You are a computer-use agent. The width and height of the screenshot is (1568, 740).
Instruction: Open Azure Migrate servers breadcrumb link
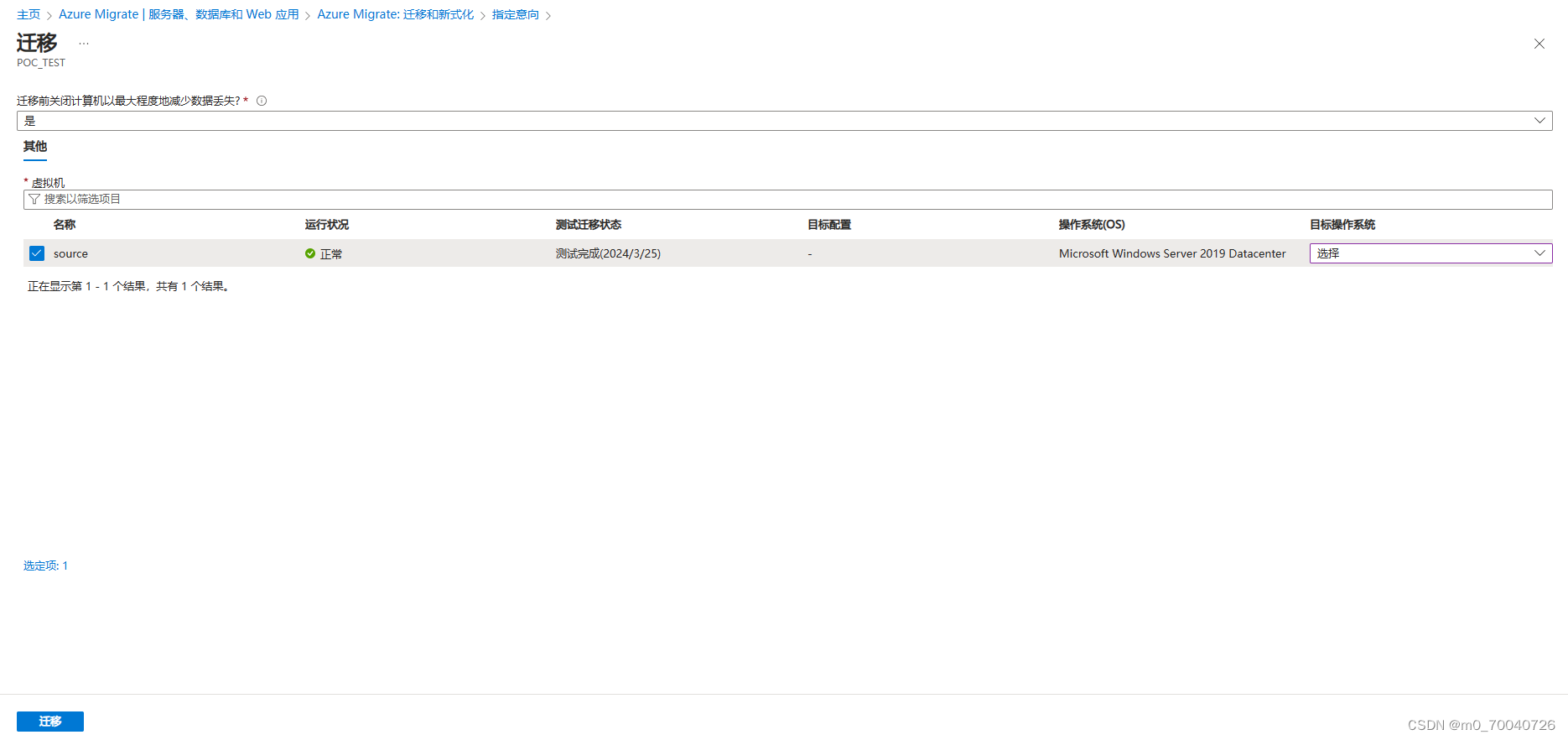tap(179, 15)
